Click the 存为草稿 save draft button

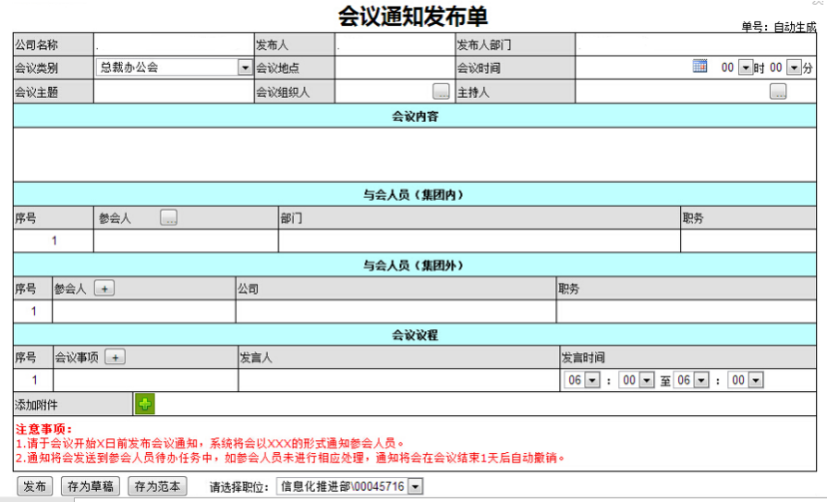[90, 486]
